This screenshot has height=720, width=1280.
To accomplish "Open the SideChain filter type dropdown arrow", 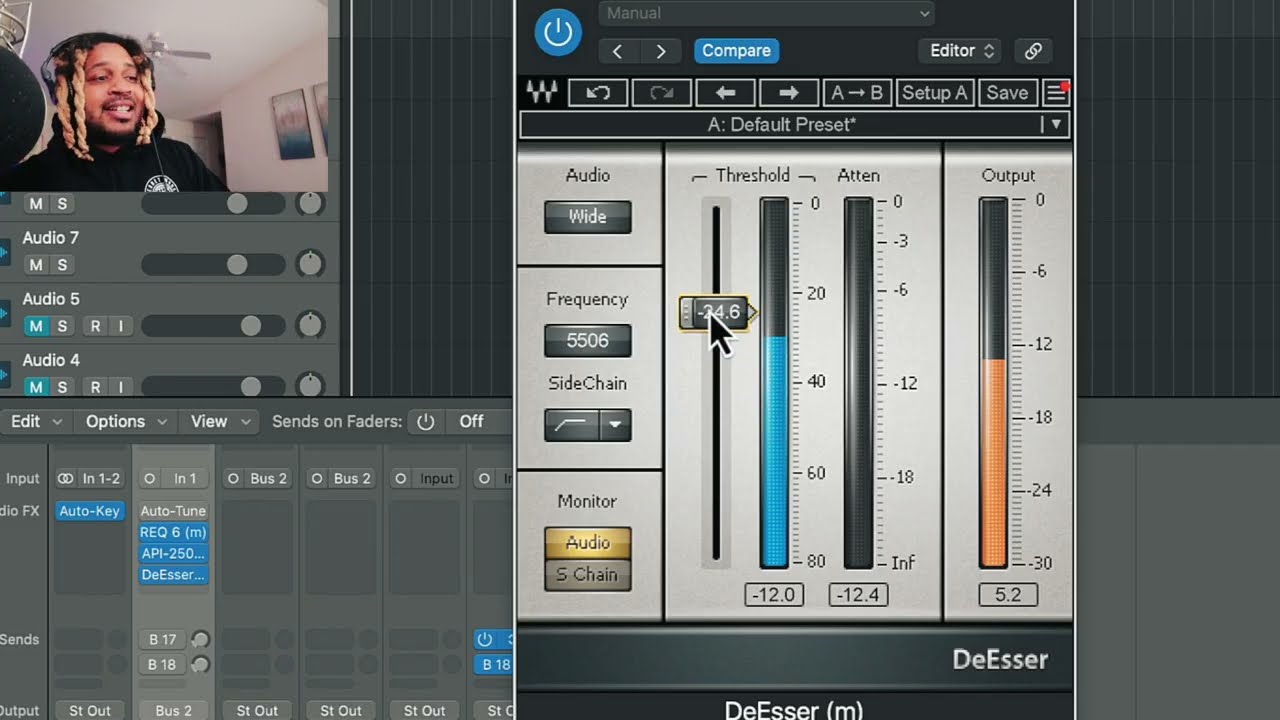I will (615, 425).
